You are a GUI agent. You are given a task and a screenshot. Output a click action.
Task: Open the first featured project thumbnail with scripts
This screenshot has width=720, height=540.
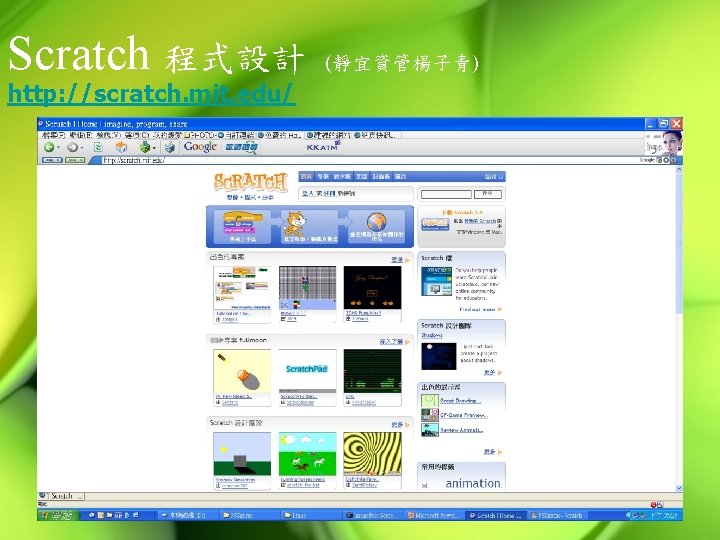[x=242, y=288]
